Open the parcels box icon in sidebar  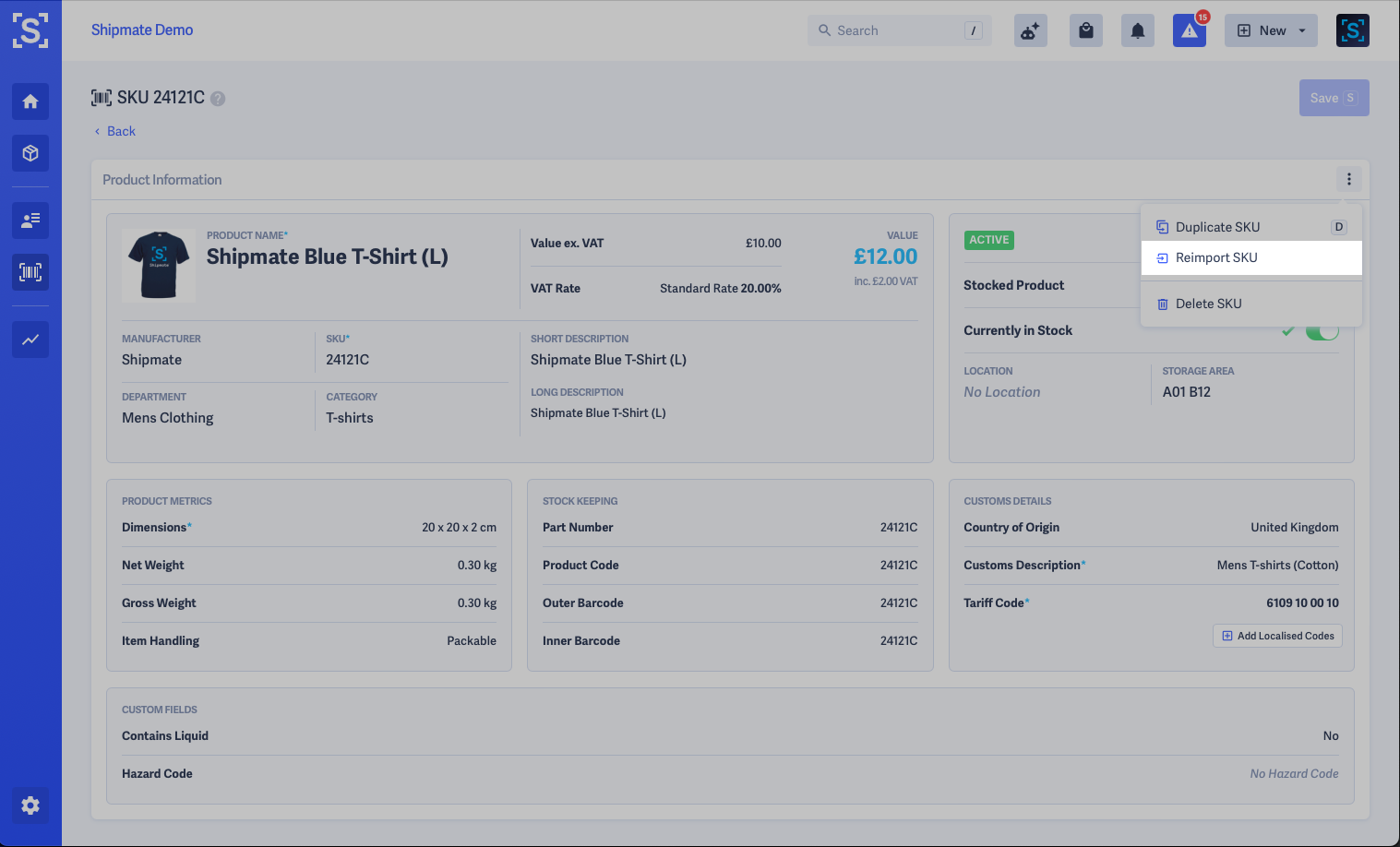(x=30, y=153)
